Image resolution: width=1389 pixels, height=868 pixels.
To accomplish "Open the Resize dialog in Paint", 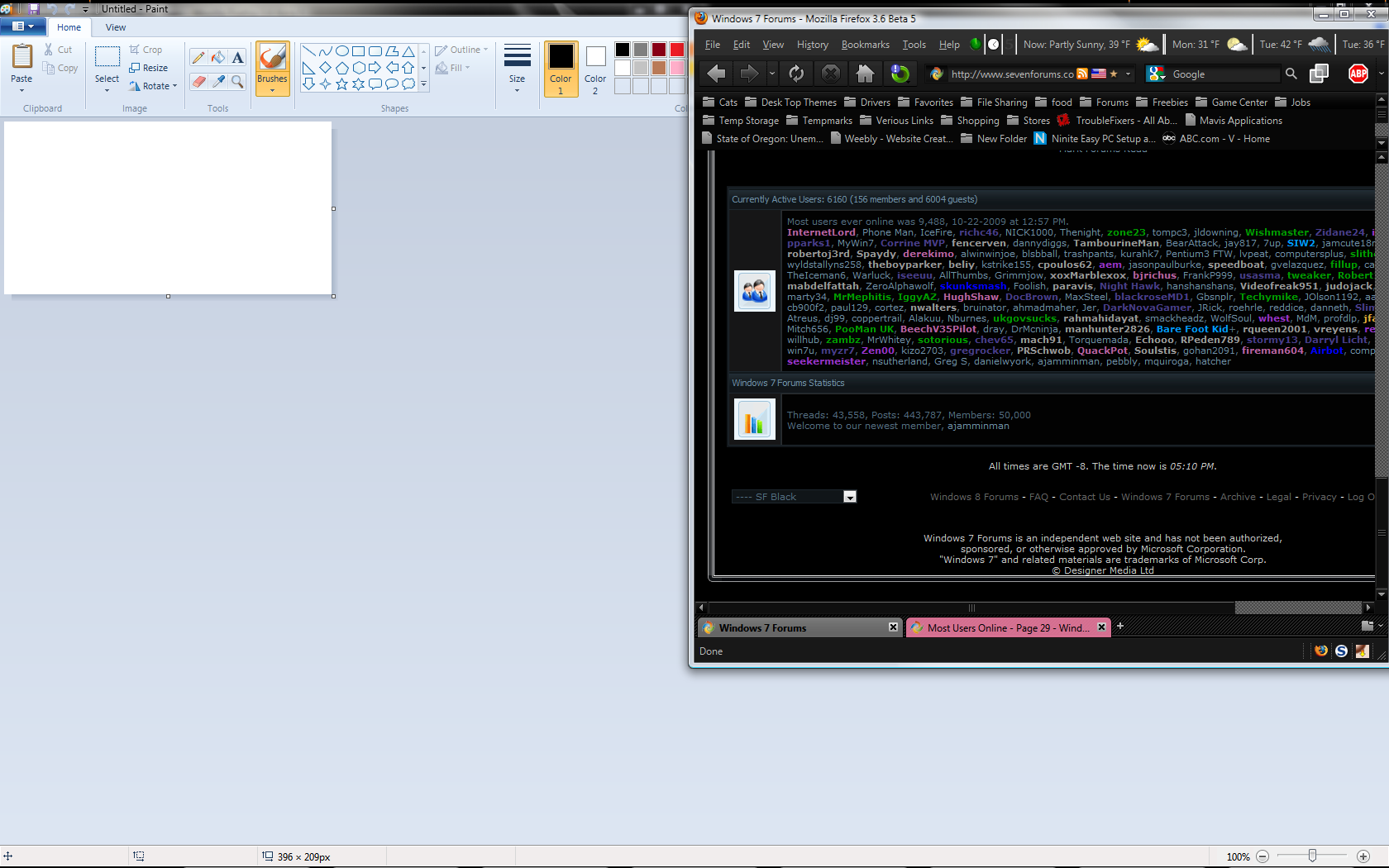I will click(x=149, y=68).
